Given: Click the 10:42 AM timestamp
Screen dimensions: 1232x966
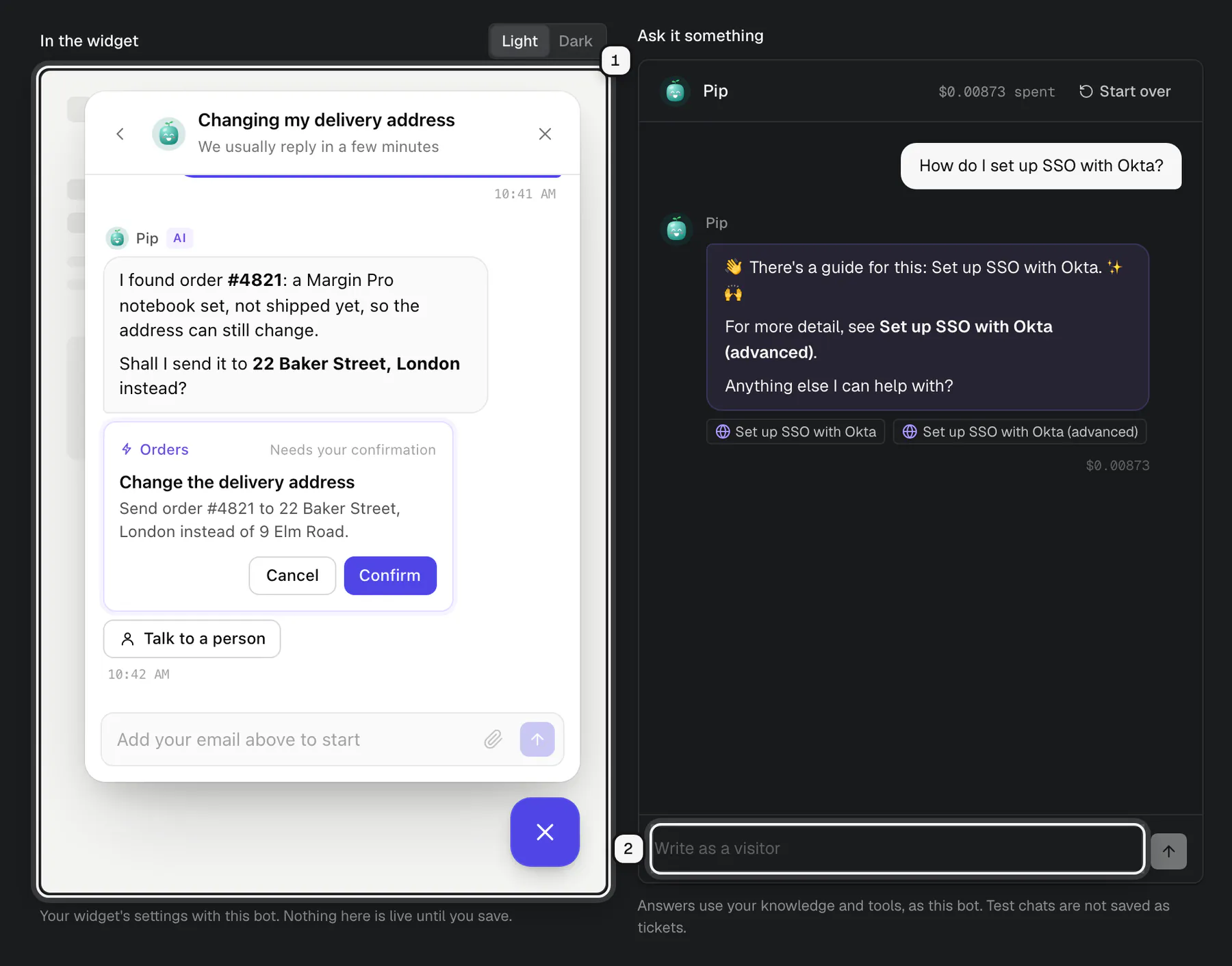Looking at the screenshot, I should 139,675.
